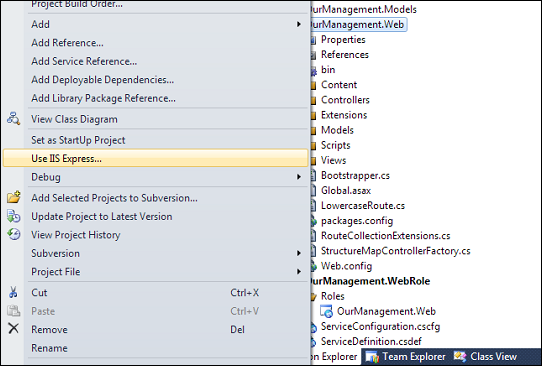Select the bin folder
Image resolution: width=542 pixels, height=366 pixels.
coord(328,69)
